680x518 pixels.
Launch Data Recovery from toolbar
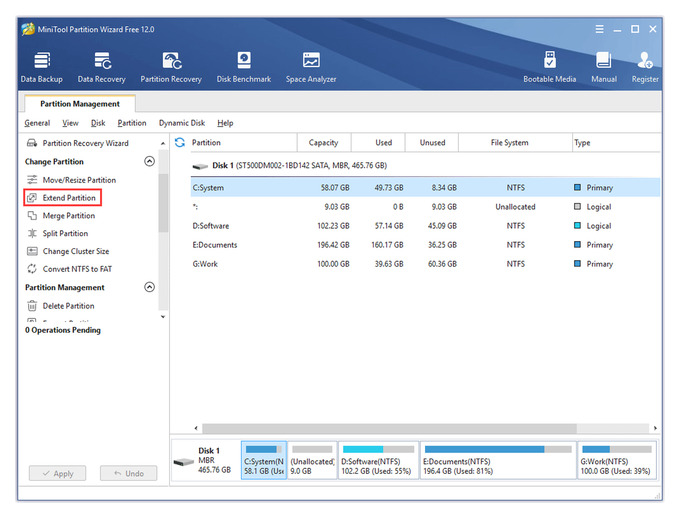tap(101, 67)
